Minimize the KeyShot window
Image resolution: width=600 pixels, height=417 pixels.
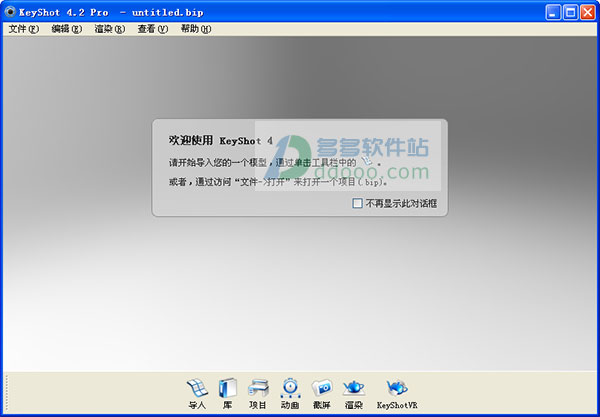coord(553,12)
